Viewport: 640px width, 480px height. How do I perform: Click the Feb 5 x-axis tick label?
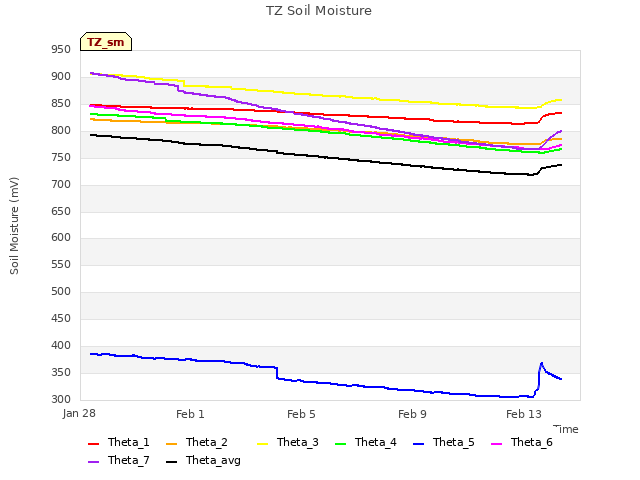(x=301, y=414)
